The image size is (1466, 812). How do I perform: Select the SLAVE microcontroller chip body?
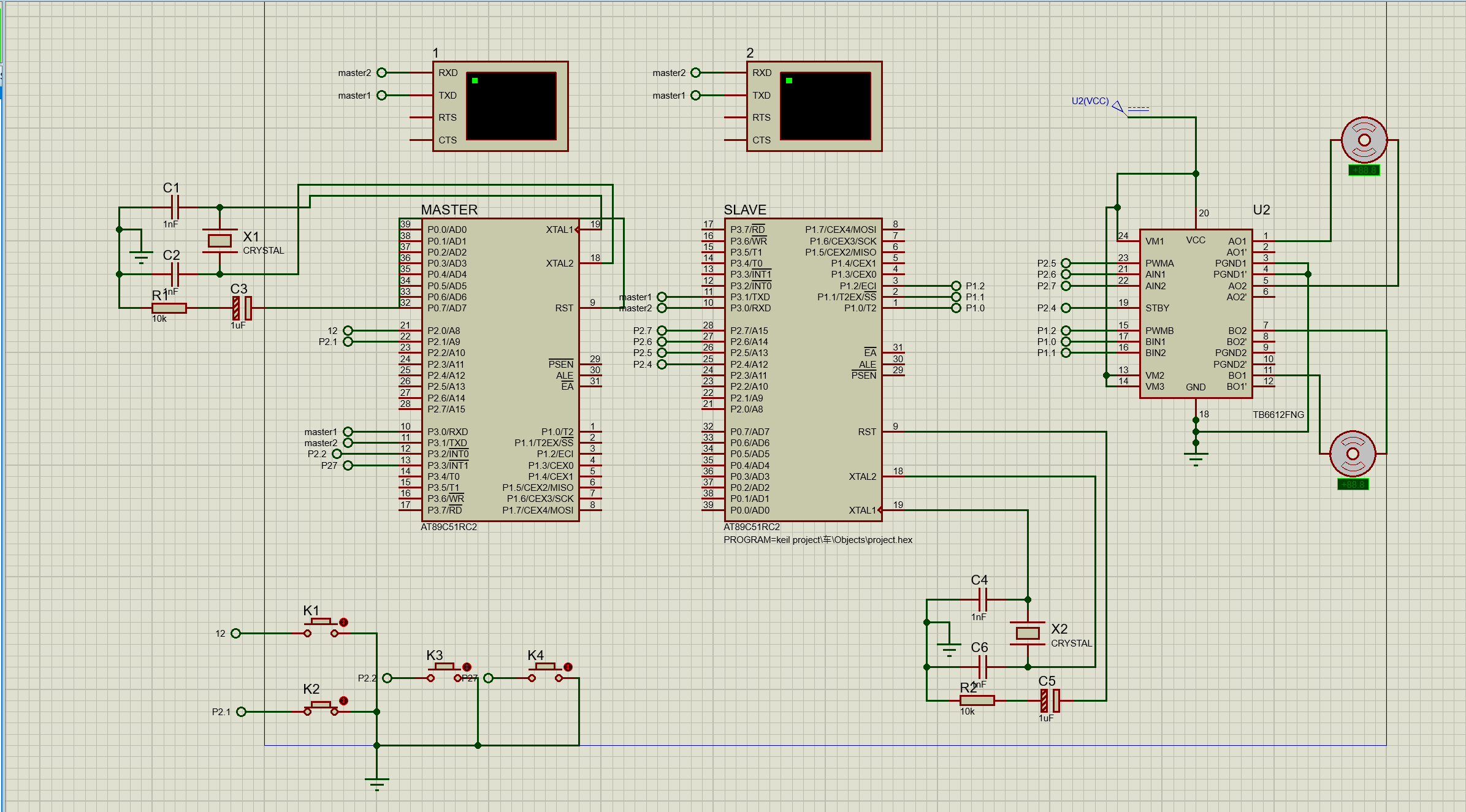point(803,370)
